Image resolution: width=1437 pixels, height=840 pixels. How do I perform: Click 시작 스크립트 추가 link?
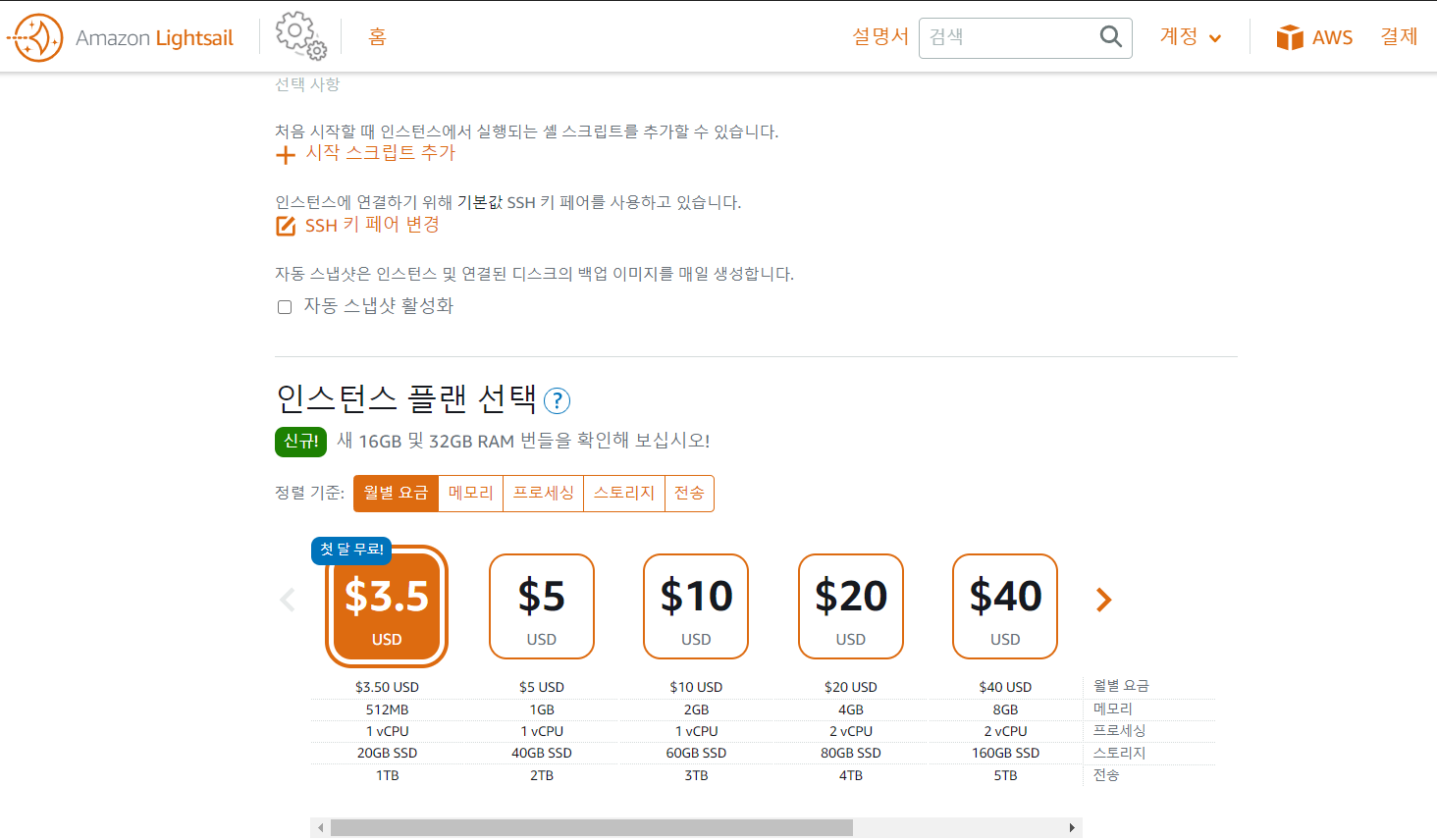pyautogui.click(x=381, y=153)
